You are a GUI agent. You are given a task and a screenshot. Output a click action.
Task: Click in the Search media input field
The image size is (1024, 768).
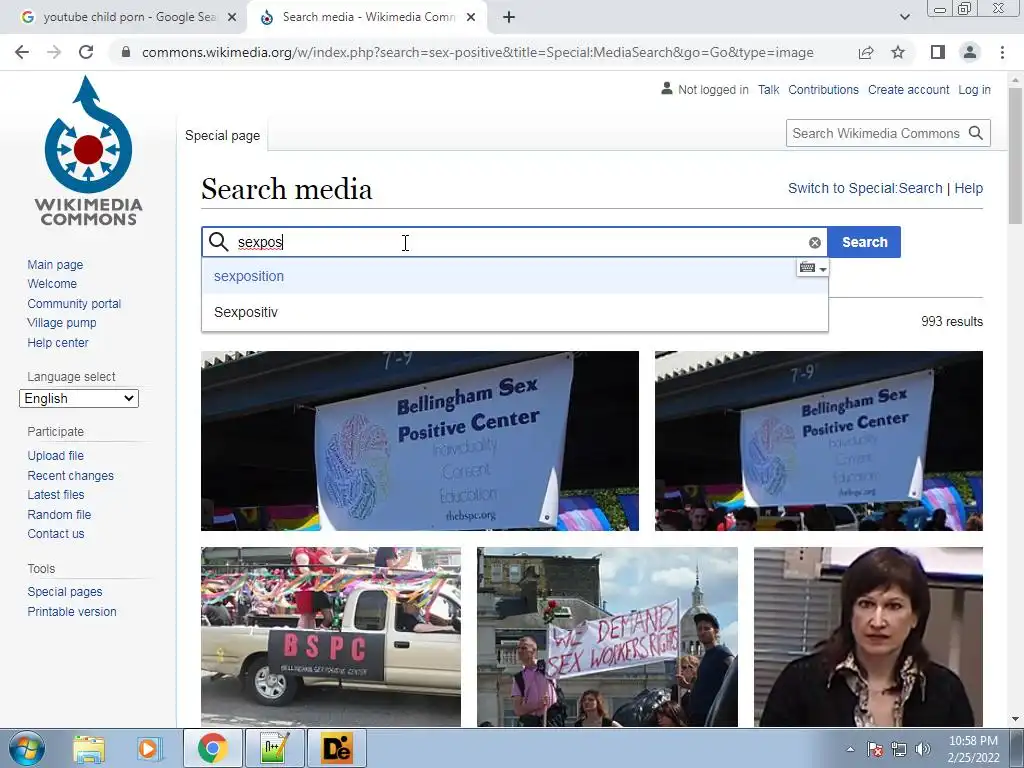[x=516, y=242]
